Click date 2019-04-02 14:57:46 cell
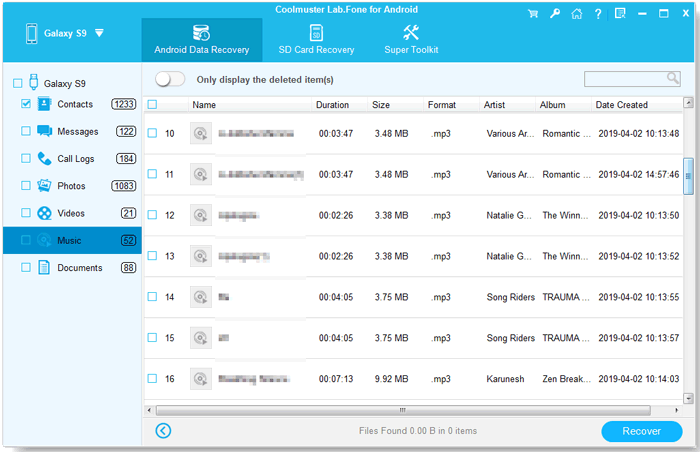 click(x=639, y=174)
